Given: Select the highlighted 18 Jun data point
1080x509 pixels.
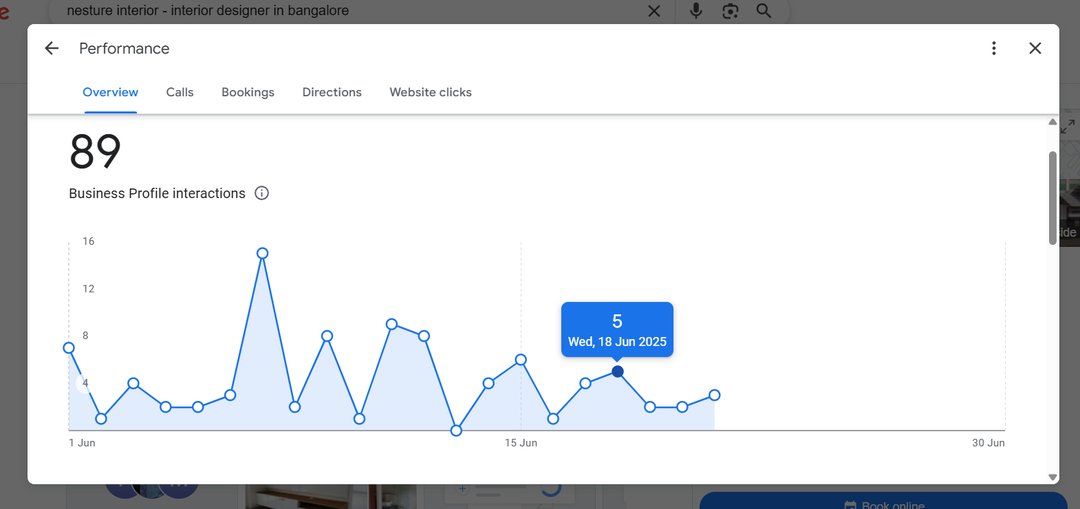Looking at the screenshot, I should click(x=617, y=371).
